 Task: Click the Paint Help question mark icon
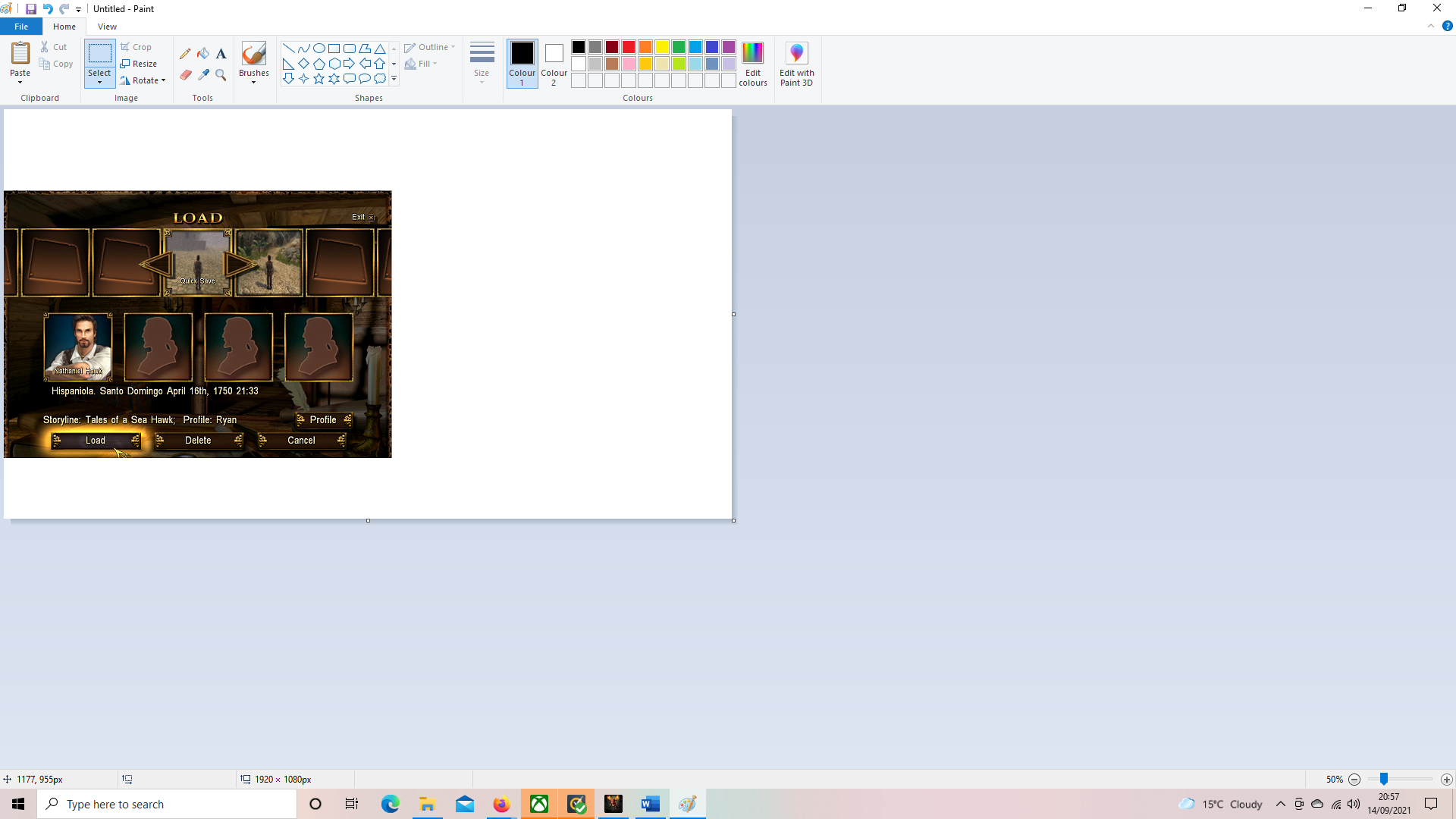click(x=1447, y=26)
